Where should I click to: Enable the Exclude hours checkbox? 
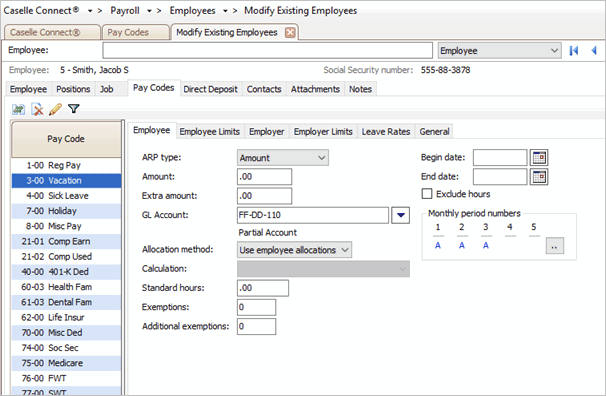click(x=427, y=194)
